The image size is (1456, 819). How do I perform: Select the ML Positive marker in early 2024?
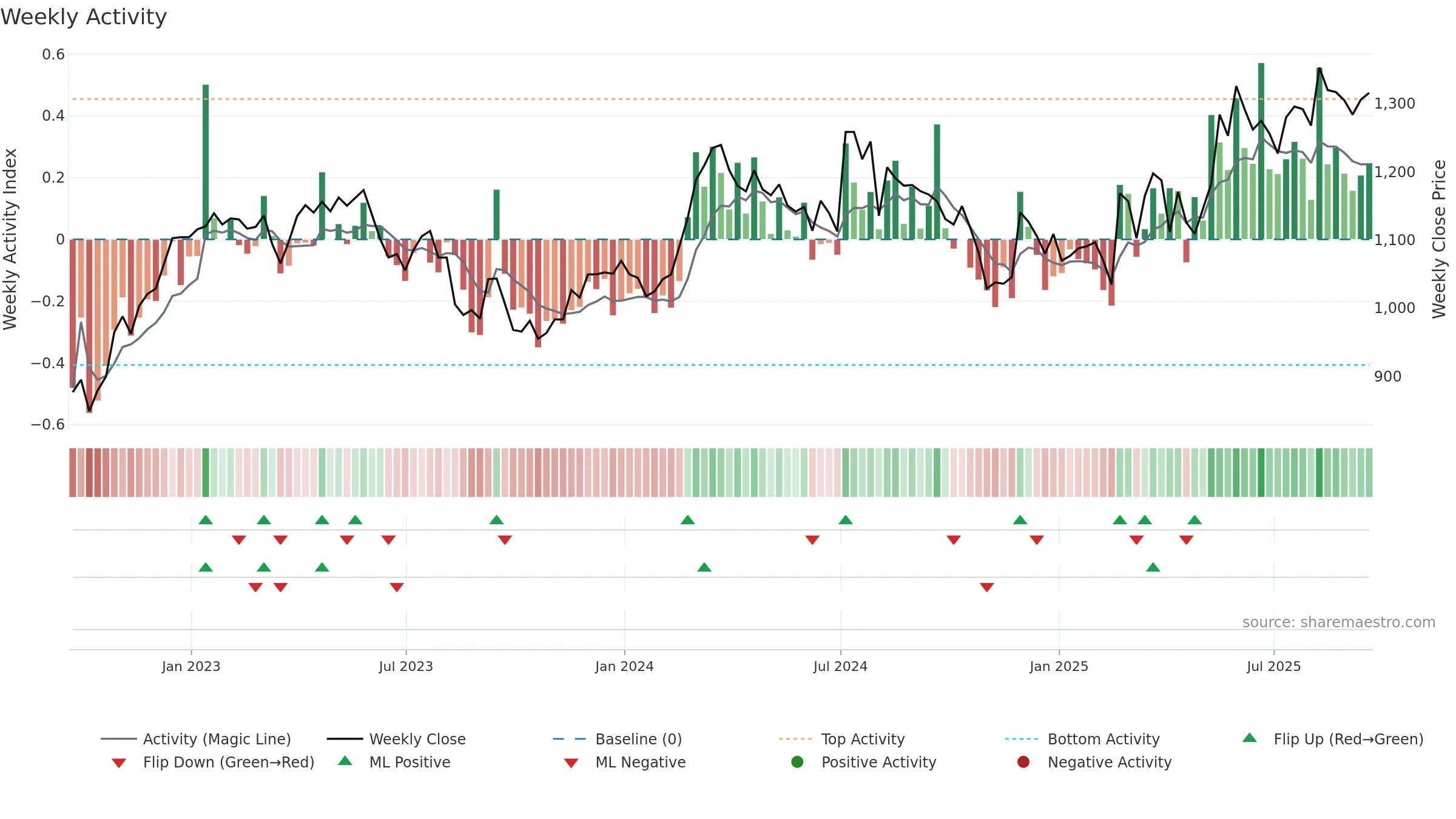(704, 567)
